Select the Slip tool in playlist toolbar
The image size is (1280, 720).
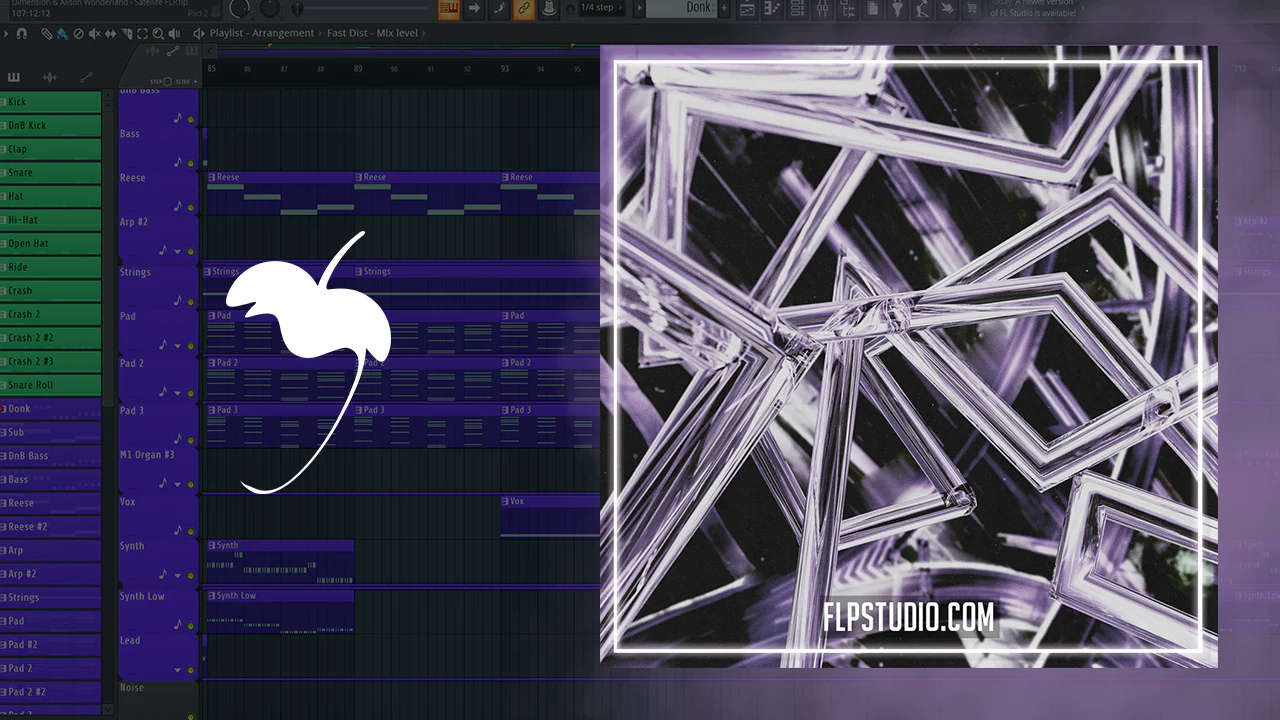click(x=110, y=33)
